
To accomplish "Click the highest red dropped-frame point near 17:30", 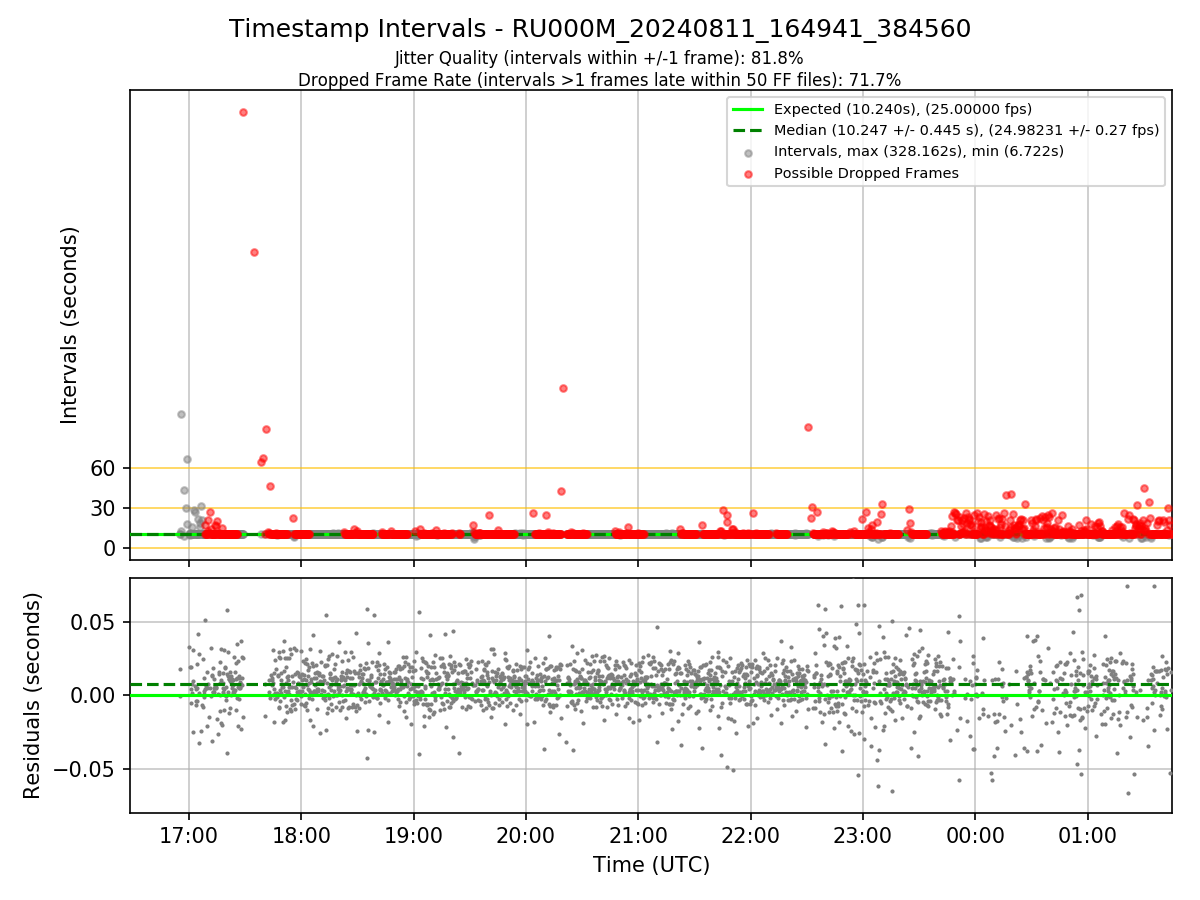I will tap(243, 112).
